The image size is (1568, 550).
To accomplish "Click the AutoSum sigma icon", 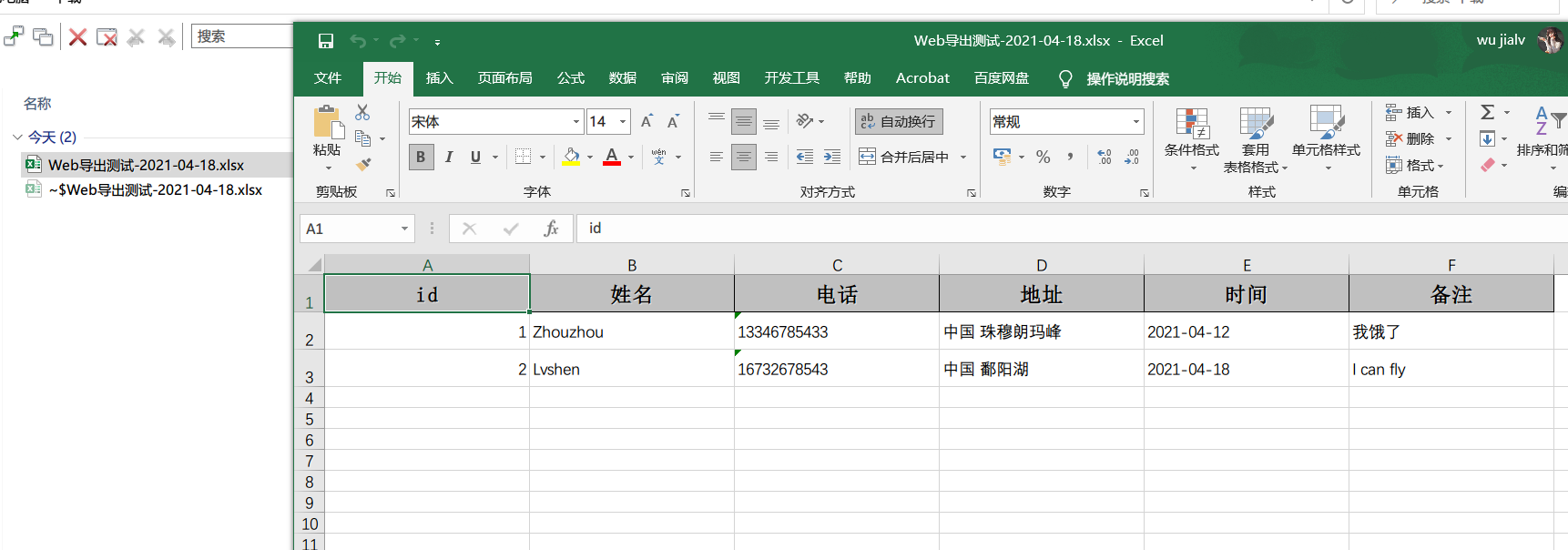I will click(1487, 112).
